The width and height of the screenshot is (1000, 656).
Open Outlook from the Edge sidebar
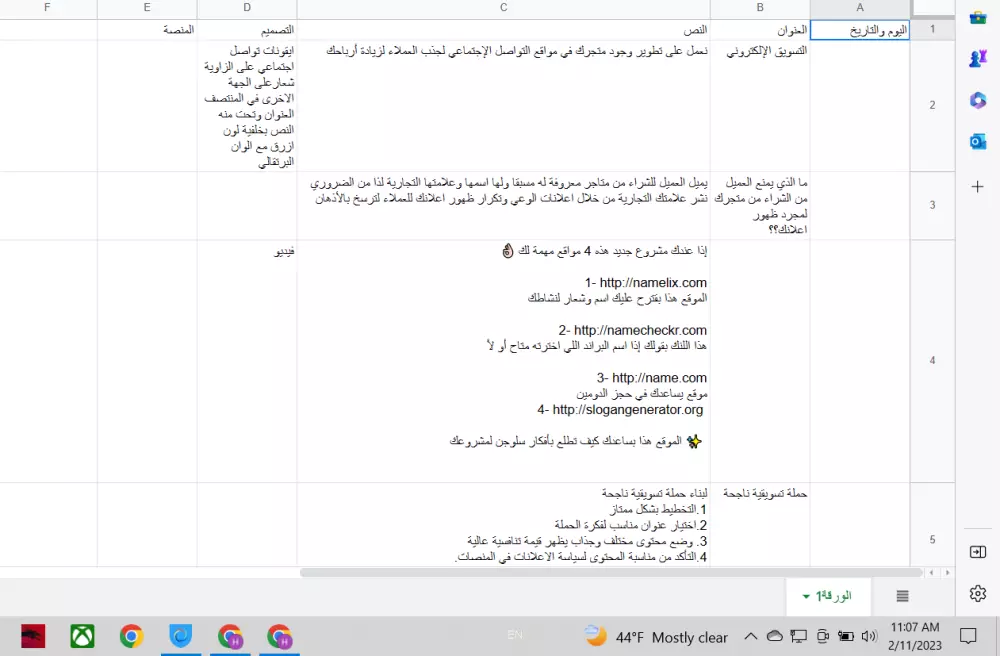pyautogui.click(x=978, y=142)
